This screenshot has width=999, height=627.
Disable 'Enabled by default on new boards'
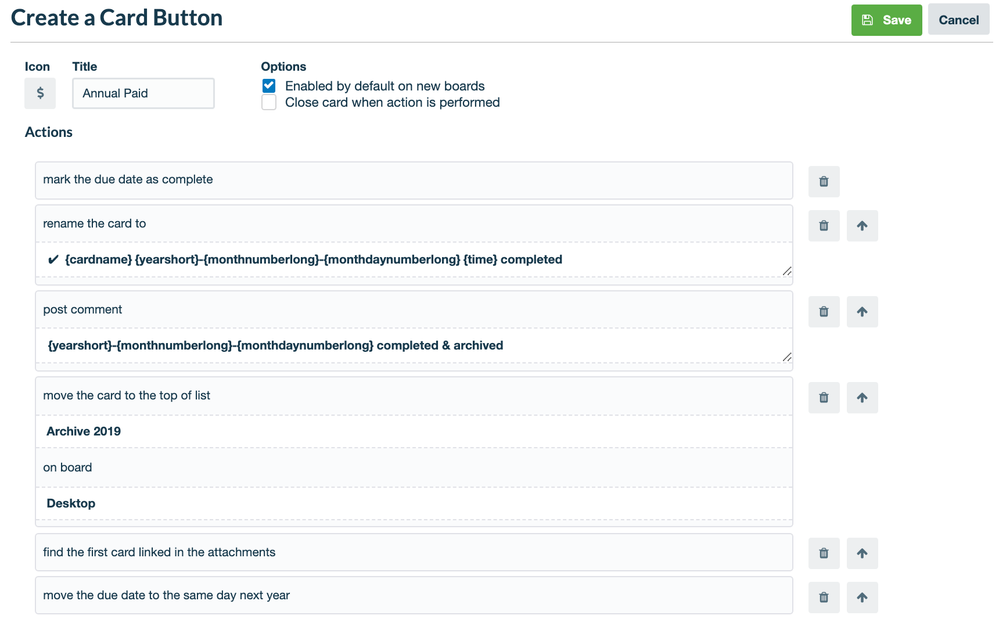268,85
